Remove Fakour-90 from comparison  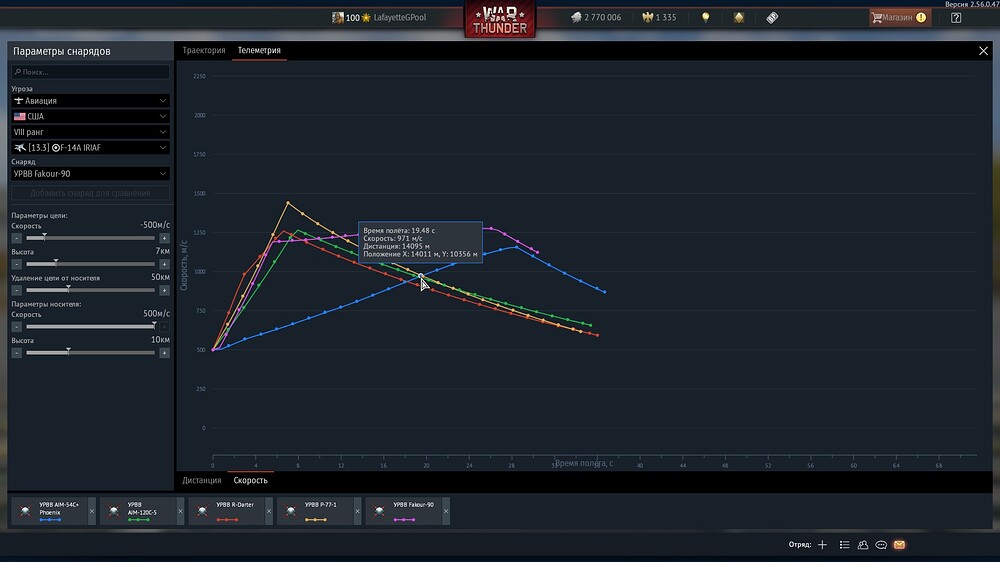[446, 511]
